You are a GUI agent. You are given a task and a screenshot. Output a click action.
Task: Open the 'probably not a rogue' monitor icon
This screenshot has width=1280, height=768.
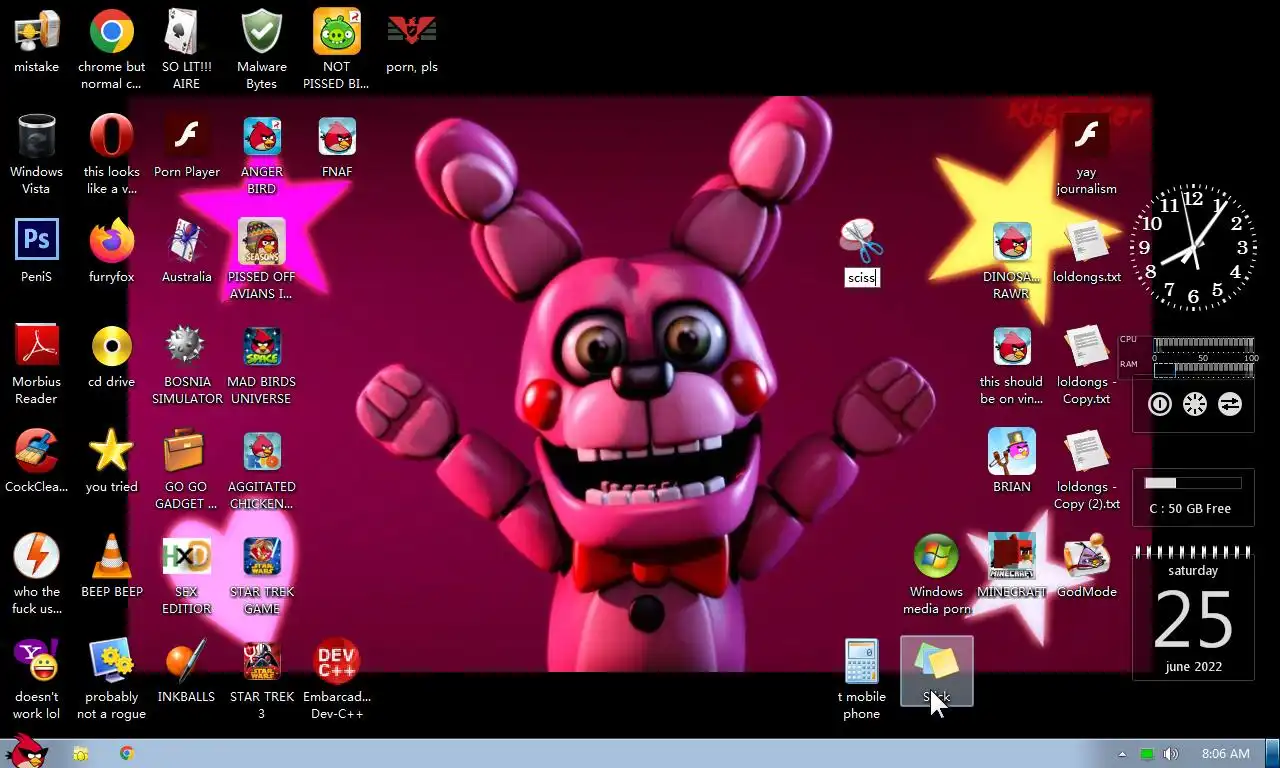coord(112,661)
